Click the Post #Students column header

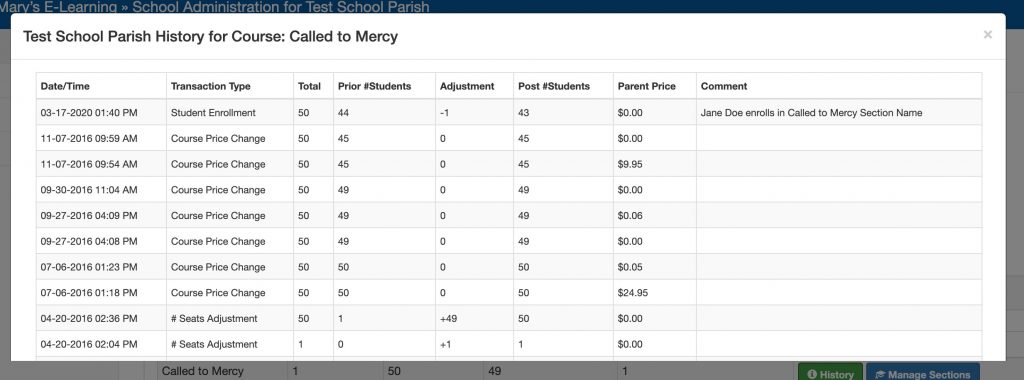point(554,86)
